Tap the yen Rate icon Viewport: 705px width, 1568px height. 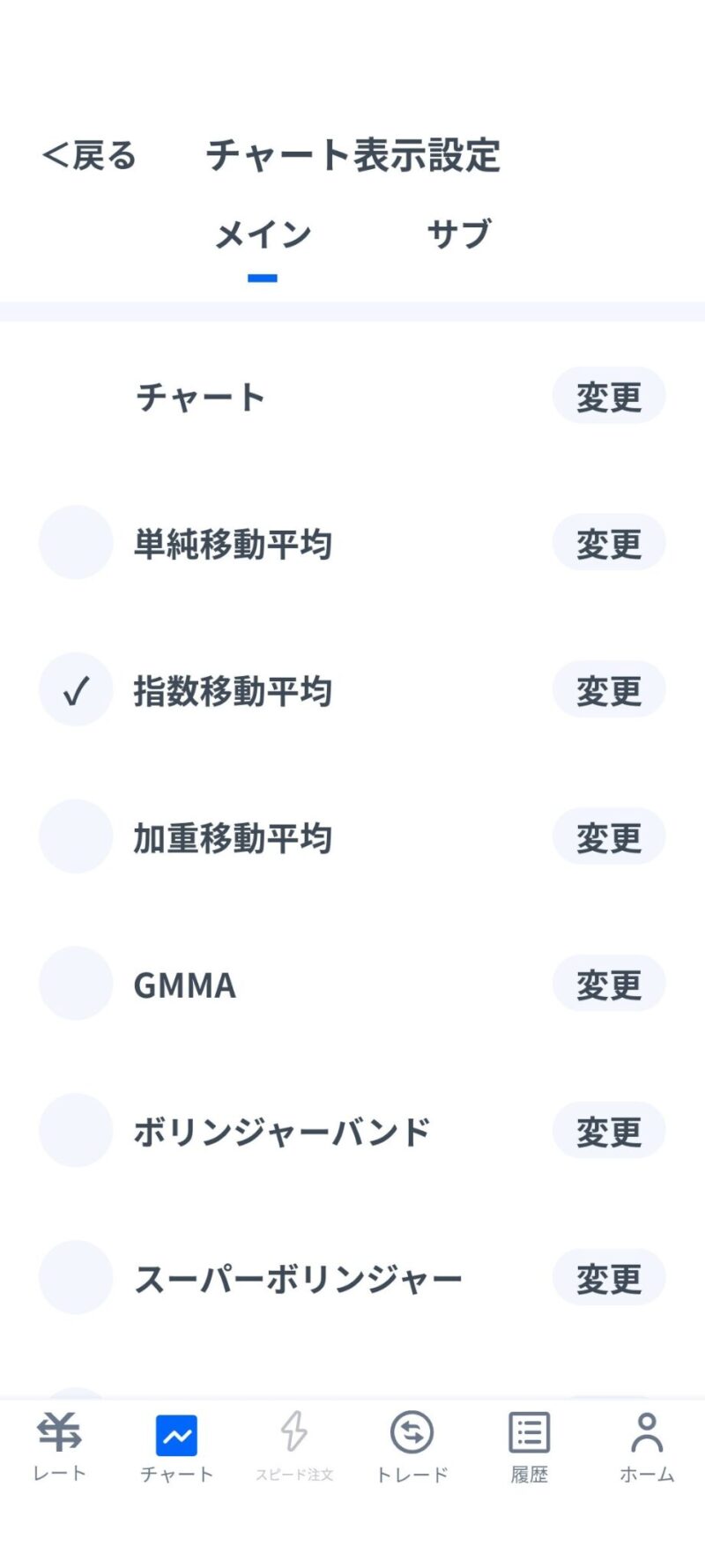(x=59, y=1432)
